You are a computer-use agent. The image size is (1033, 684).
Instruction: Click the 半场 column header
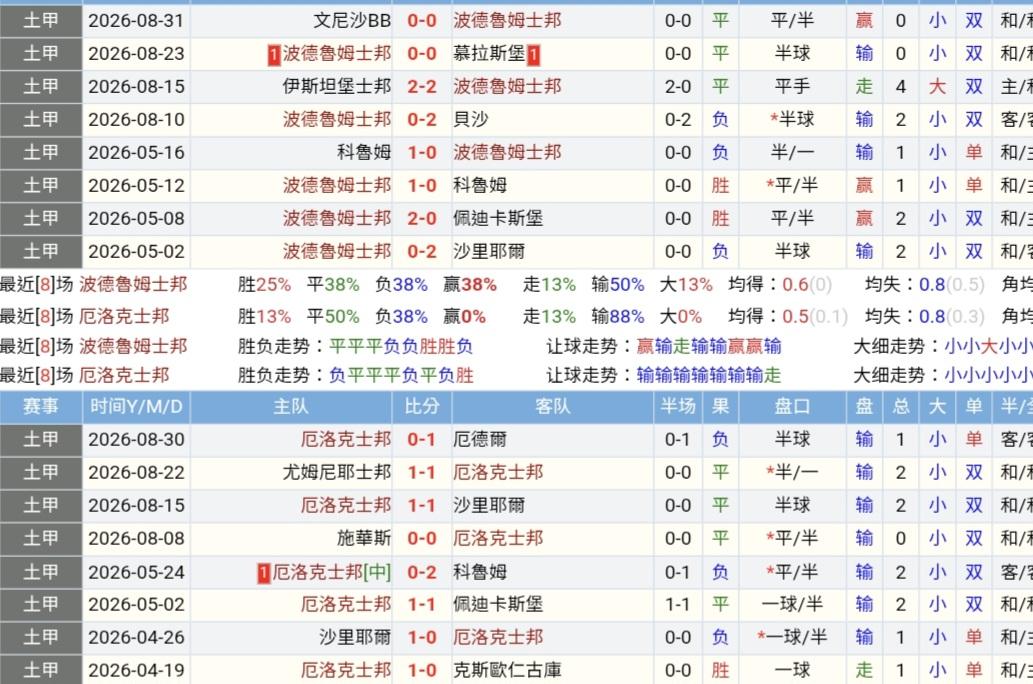tap(678, 407)
